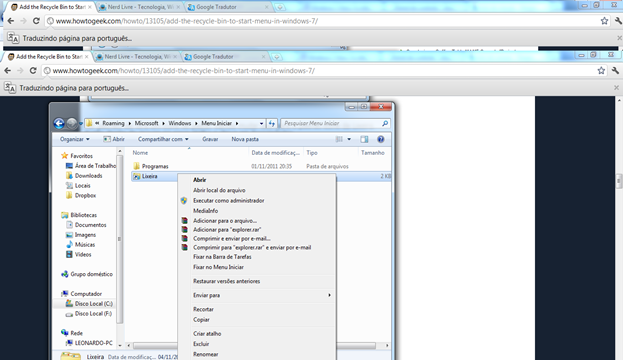Click the WinRAR icon beside Comprimir e enviar por e-mail
This screenshot has height=360, width=623.
[184, 238]
